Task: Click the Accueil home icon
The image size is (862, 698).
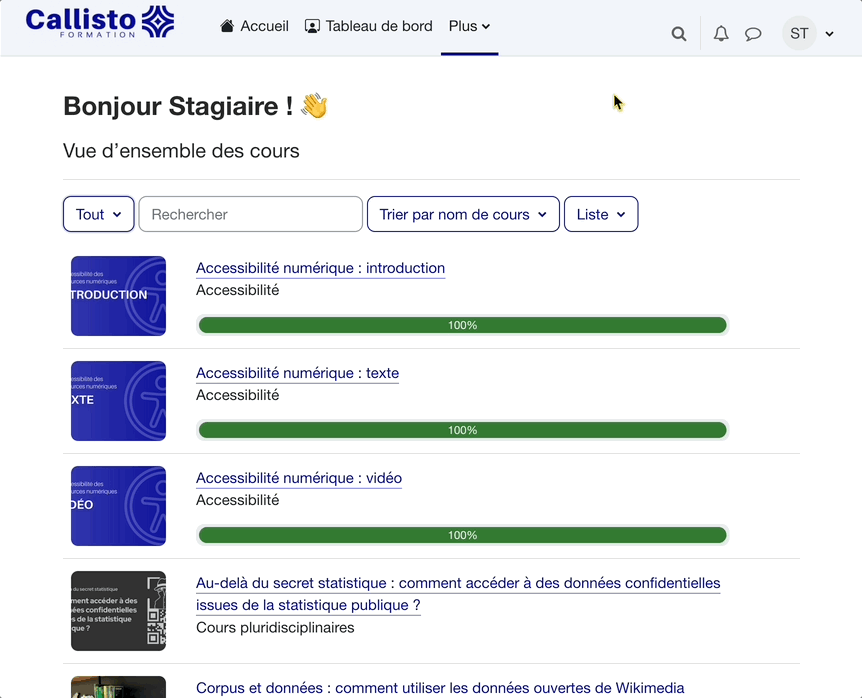Action: [228, 26]
